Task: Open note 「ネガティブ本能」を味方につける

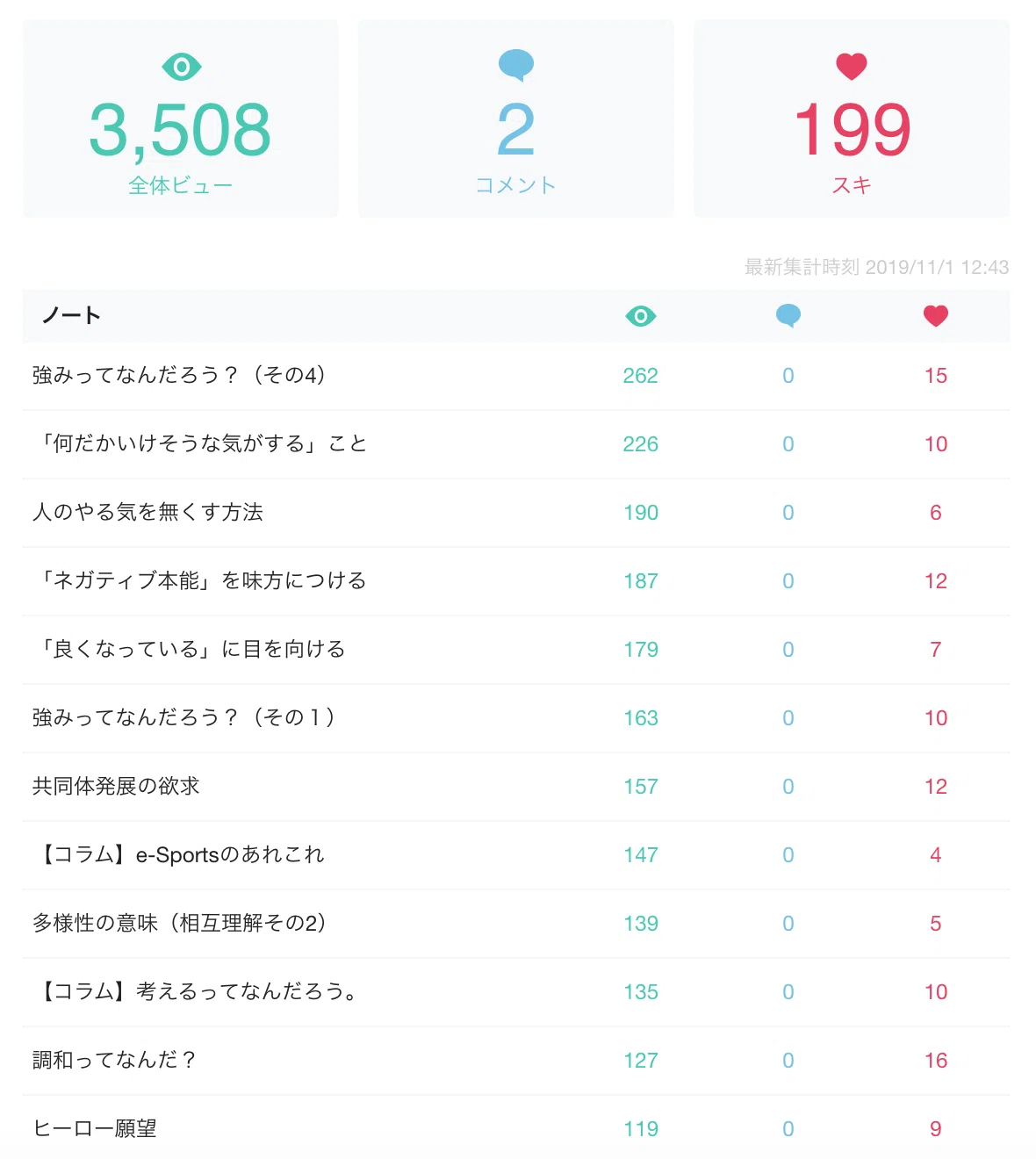Action: [200, 580]
